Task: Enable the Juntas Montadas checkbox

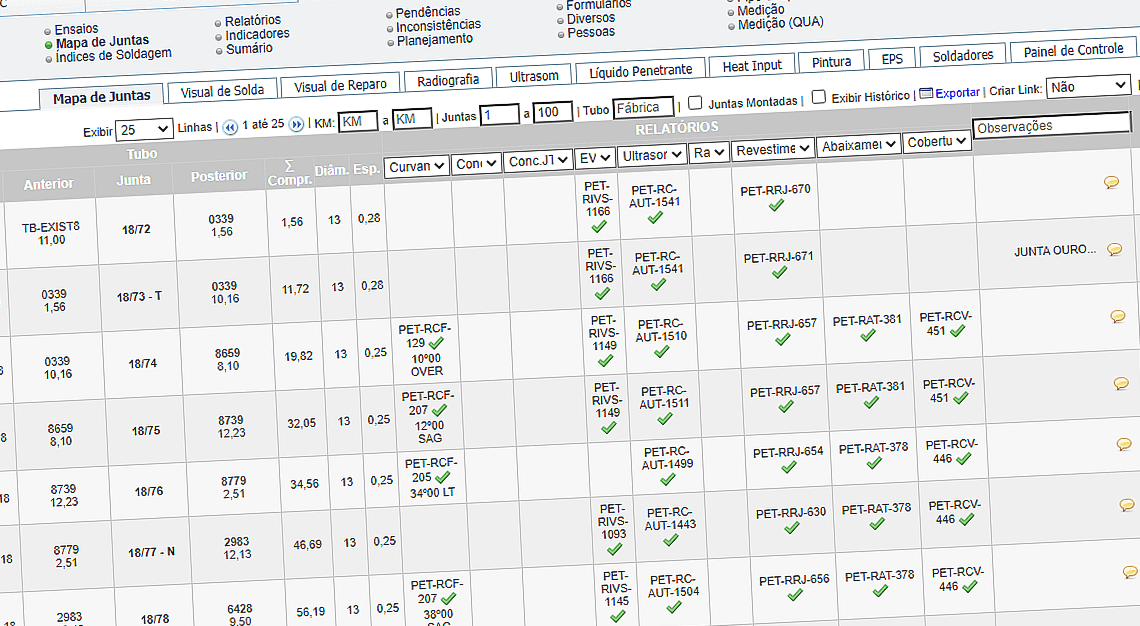Action: point(696,102)
